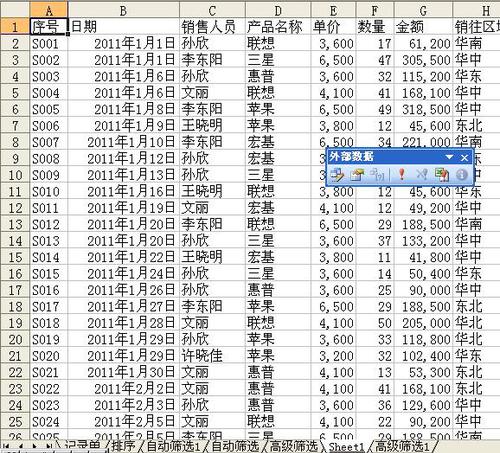
Task: Click amount cell 205,000
Action: (423, 323)
